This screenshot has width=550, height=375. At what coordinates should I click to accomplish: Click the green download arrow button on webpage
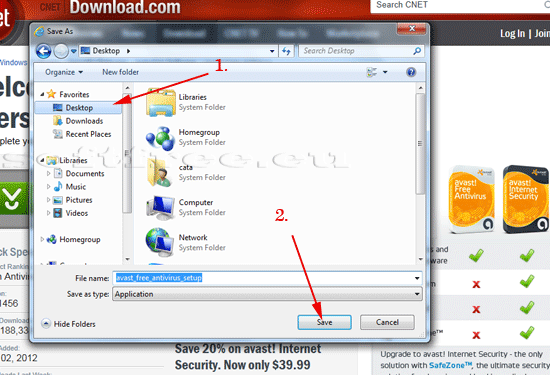click(x=13, y=198)
